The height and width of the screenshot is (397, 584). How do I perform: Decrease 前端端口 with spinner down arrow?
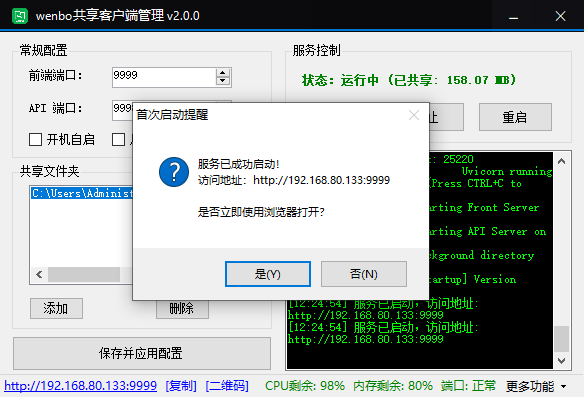[x=223, y=81]
